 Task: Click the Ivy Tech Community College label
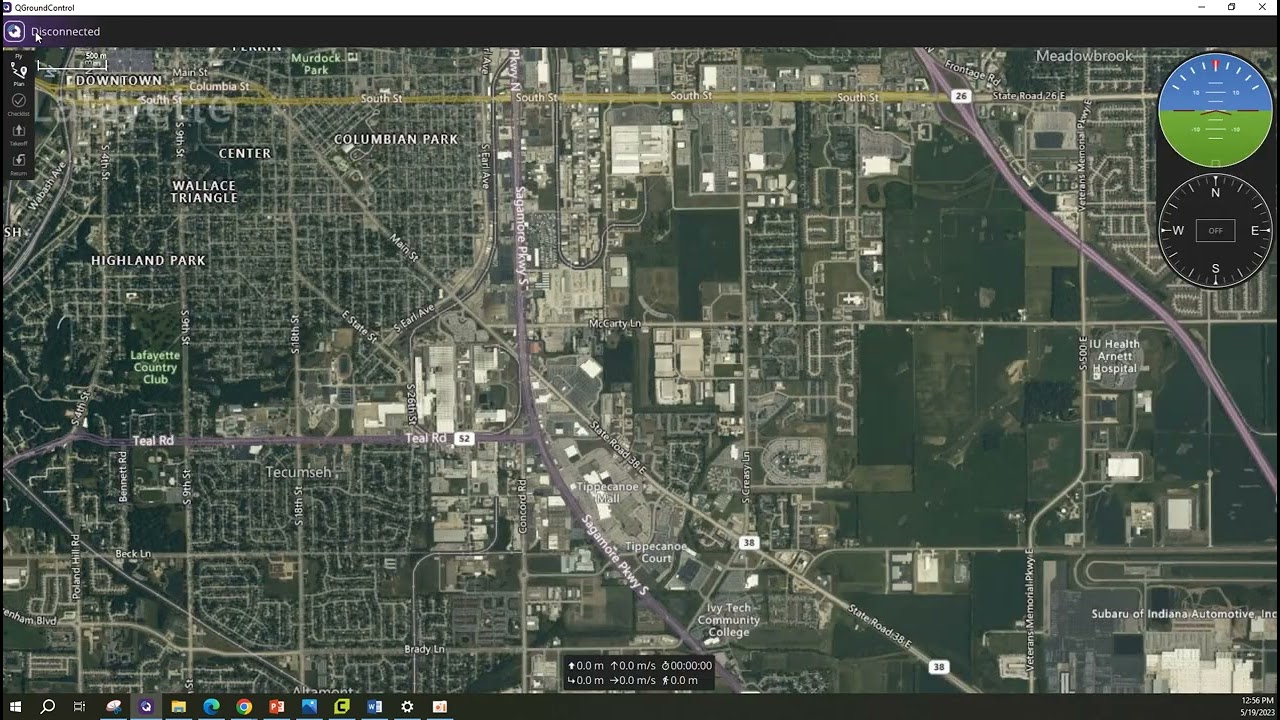(729, 619)
